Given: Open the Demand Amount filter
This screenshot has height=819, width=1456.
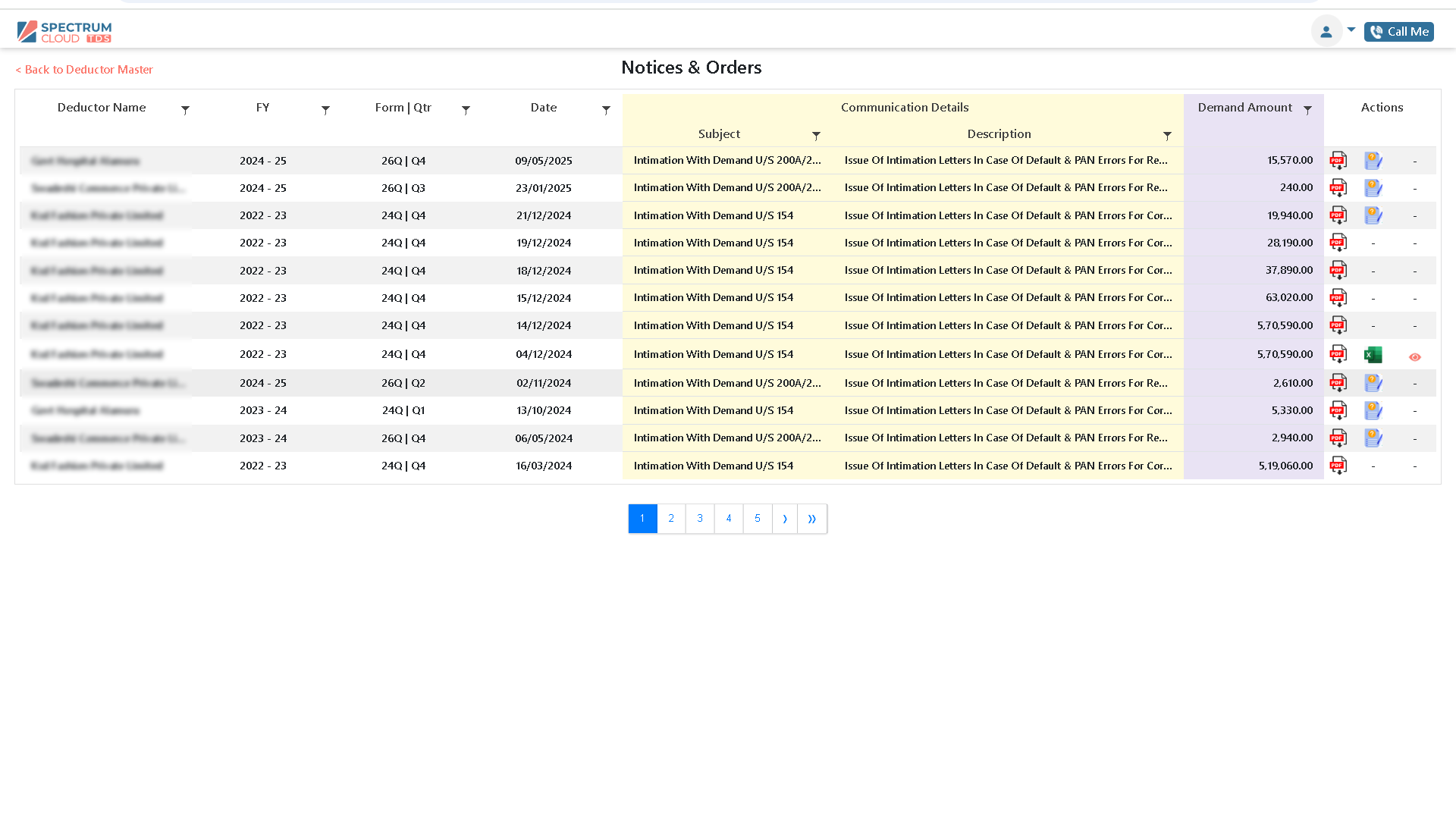Looking at the screenshot, I should tap(1308, 109).
